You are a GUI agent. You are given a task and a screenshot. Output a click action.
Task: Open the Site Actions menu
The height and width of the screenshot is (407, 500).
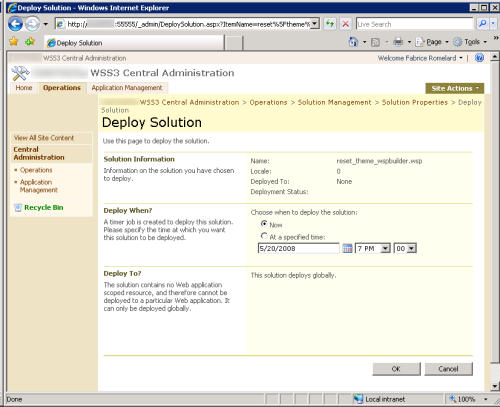455,88
